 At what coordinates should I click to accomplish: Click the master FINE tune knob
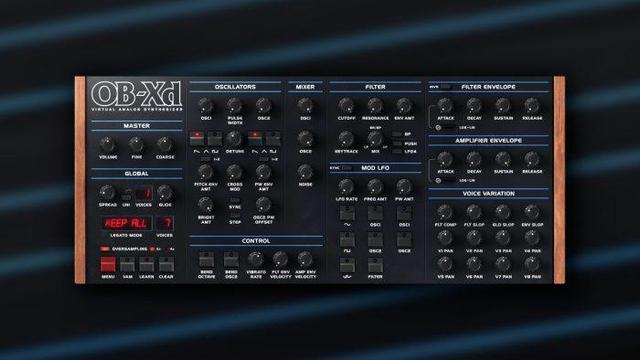(x=136, y=144)
